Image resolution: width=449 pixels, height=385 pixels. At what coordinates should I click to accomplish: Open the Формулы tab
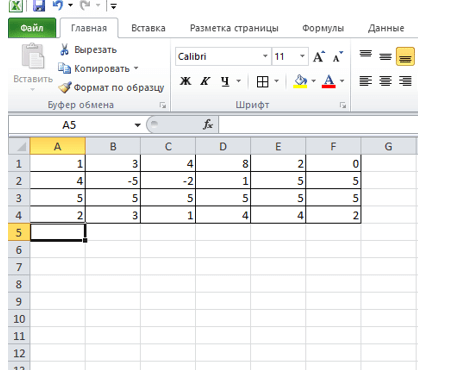pyautogui.click(x=323, y=28)
